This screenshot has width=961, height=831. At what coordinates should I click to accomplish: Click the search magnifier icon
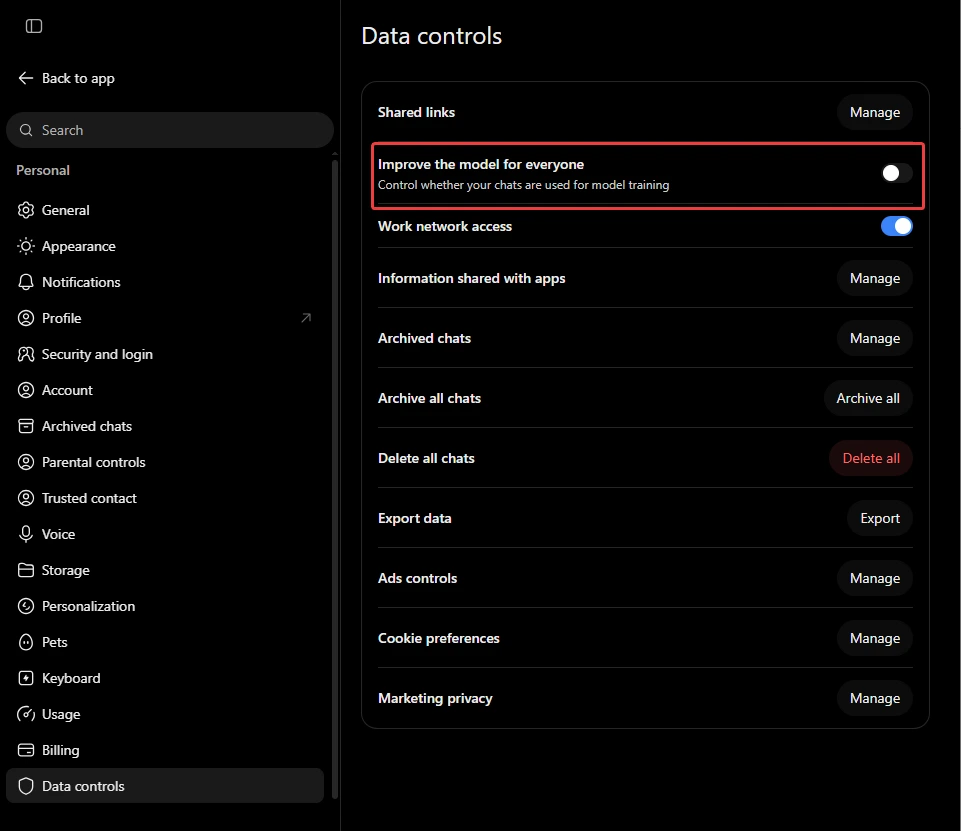[26, 130]
